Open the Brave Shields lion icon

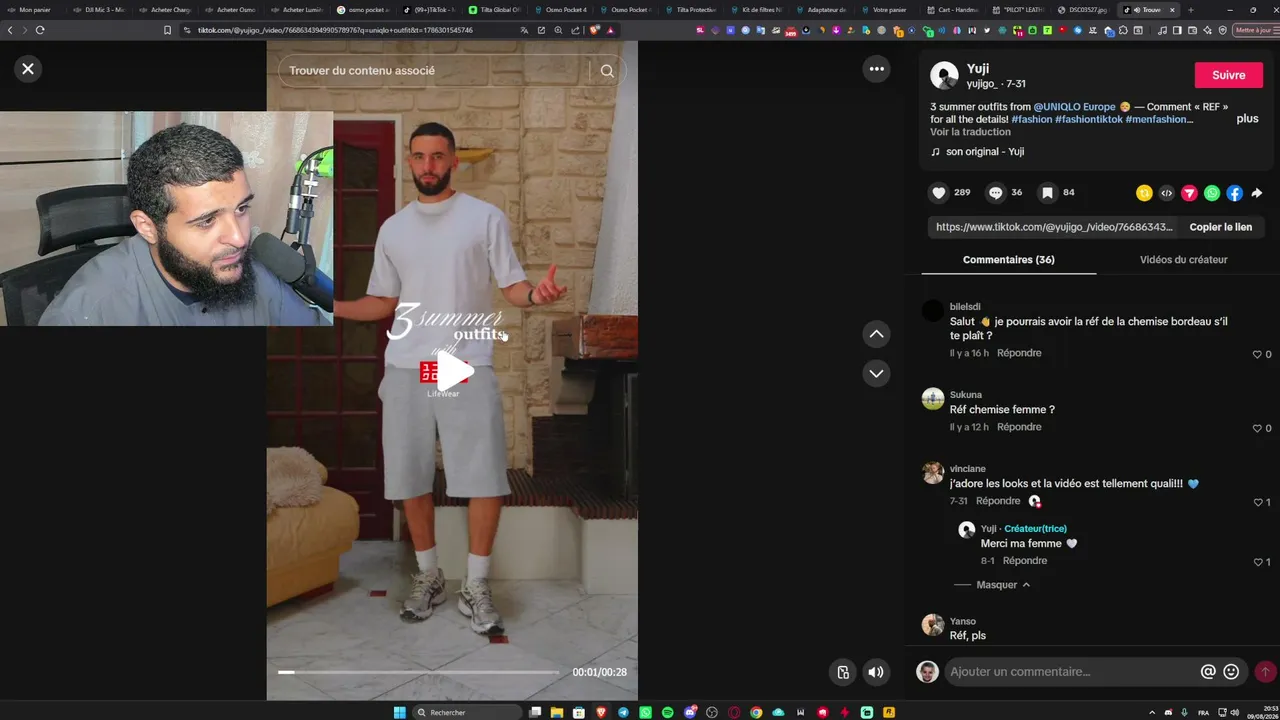pos(595,30)
